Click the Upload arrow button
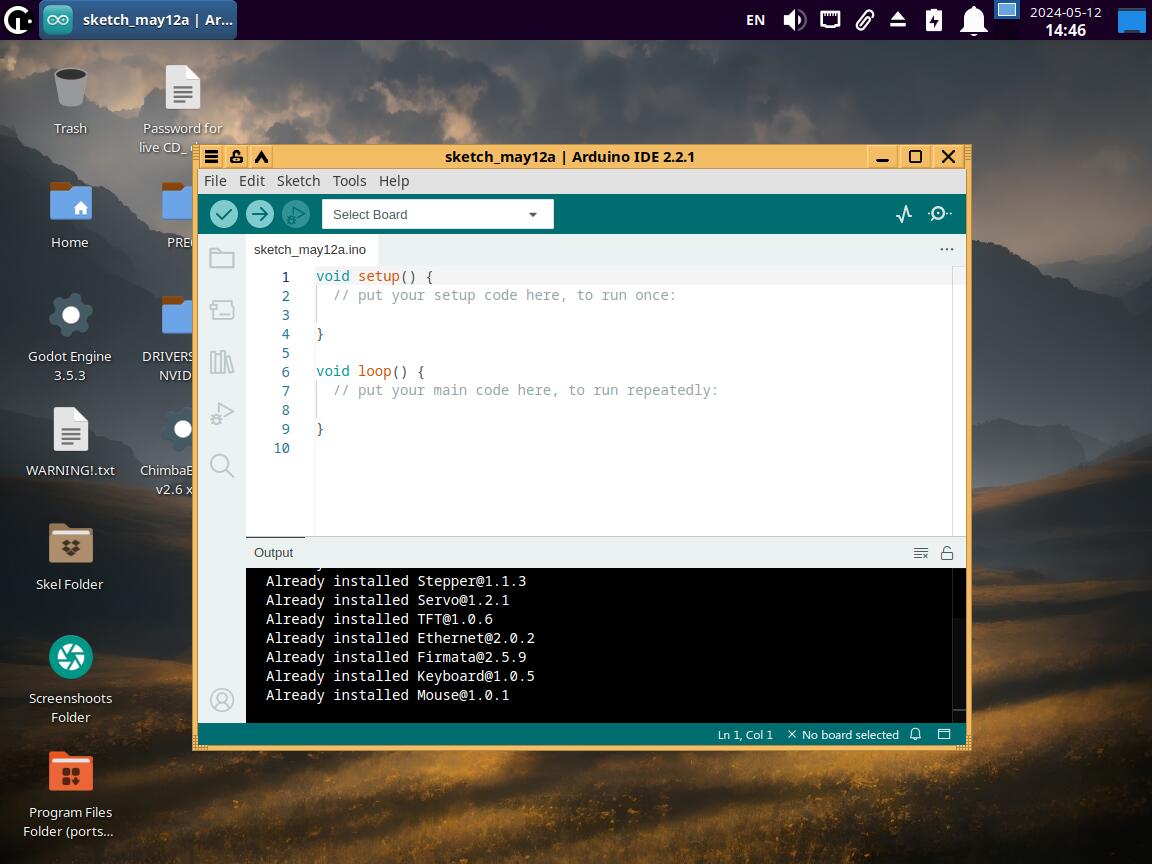Screen dimensions: 1152x864 pos(260,214)
